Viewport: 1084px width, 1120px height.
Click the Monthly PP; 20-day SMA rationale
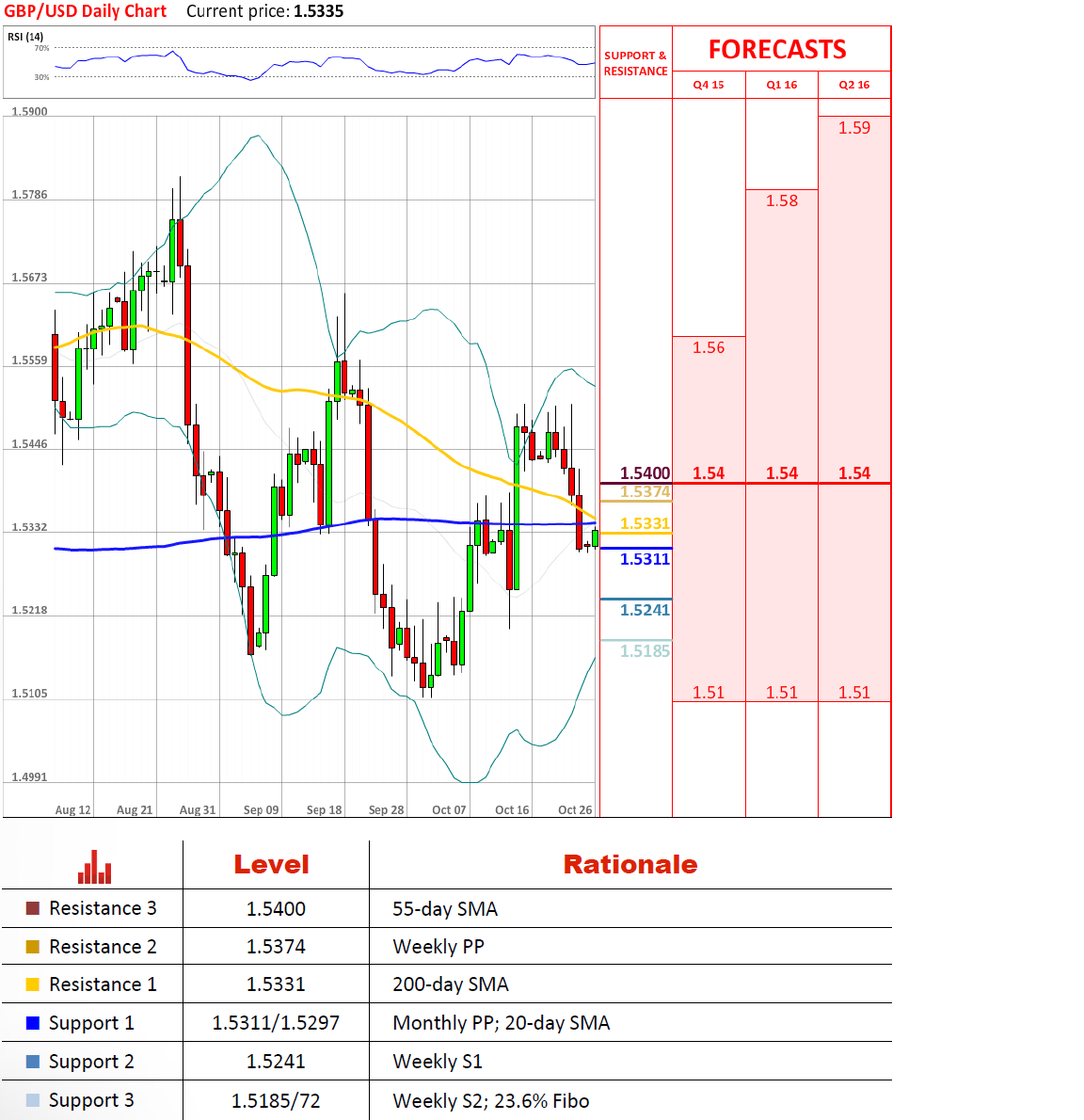click(502, 1023)
